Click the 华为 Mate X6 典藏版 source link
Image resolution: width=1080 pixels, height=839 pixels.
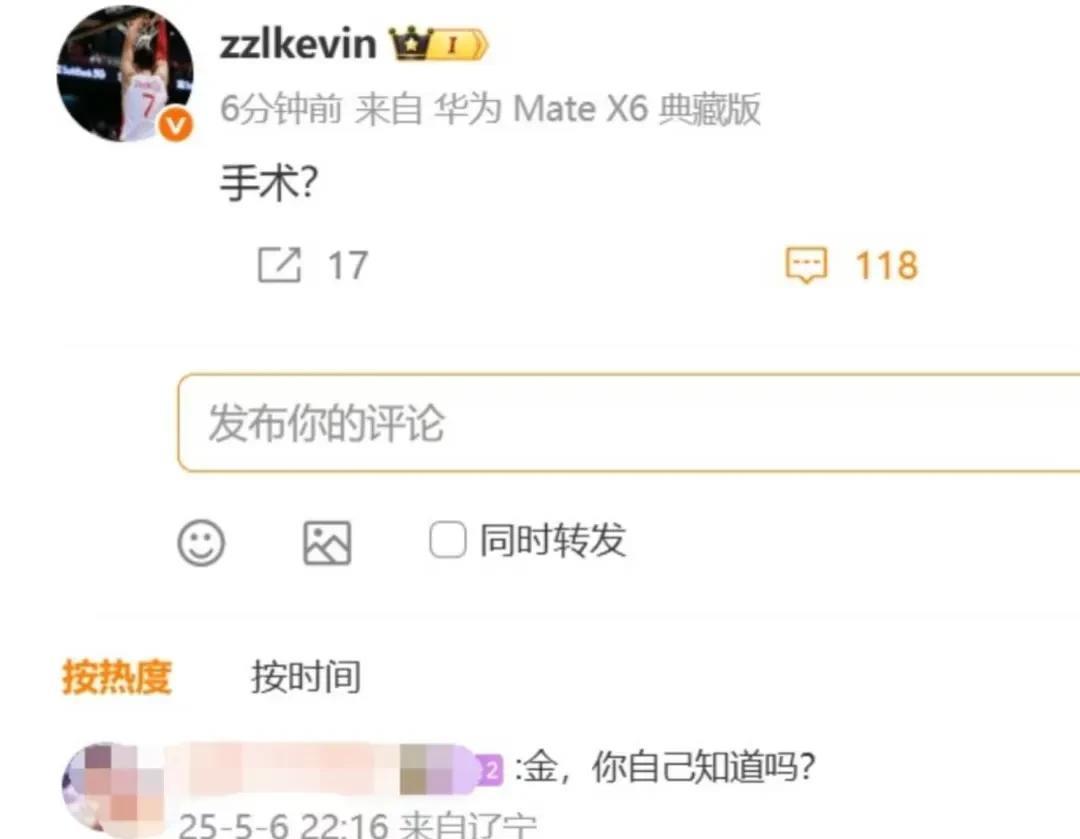pos(597,109)
